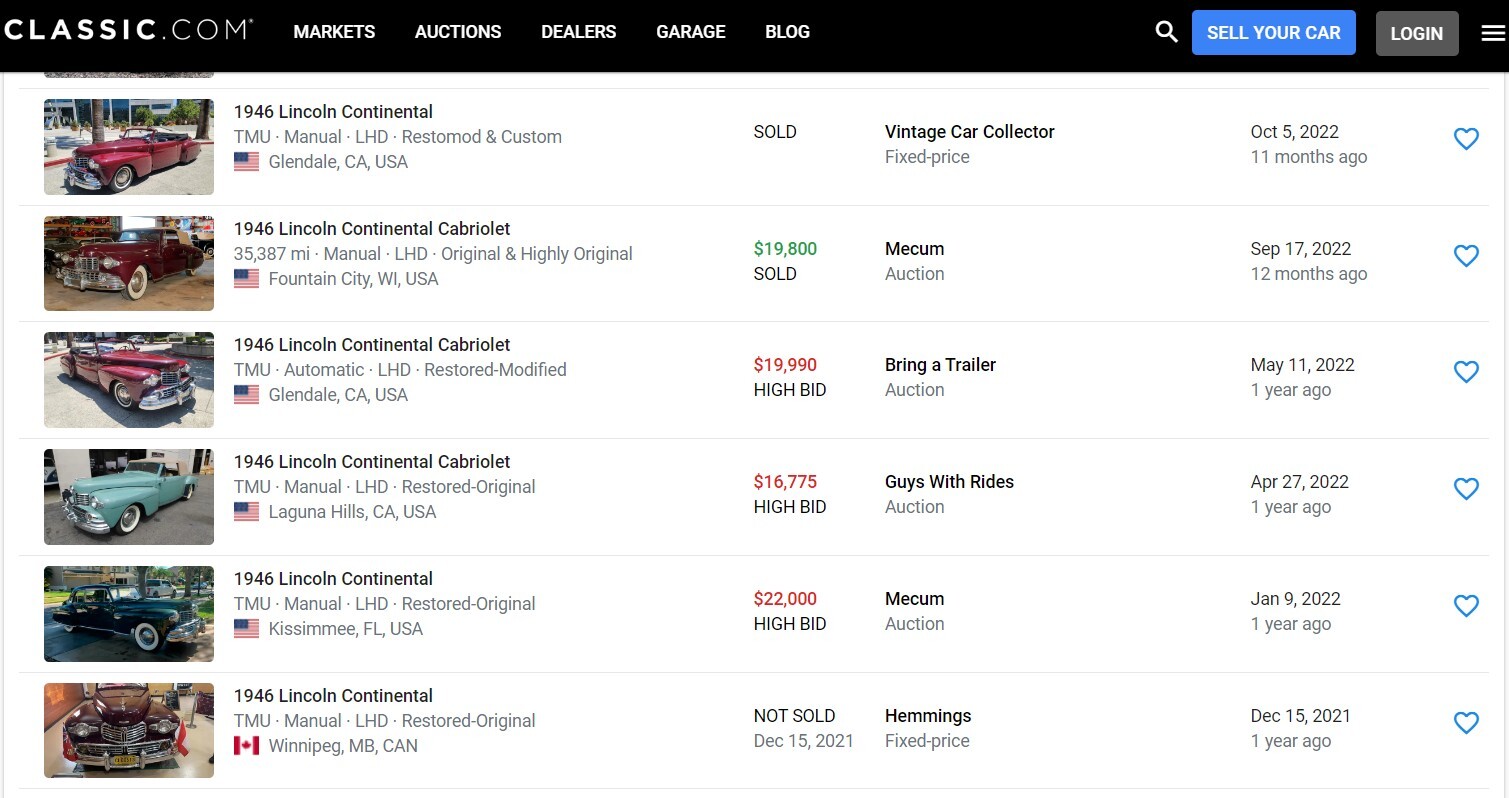Screen dimensions: 1509x798
Task: Favorite the $19,800 Mecum Cabriolet listing
Action: [1466, 256]
